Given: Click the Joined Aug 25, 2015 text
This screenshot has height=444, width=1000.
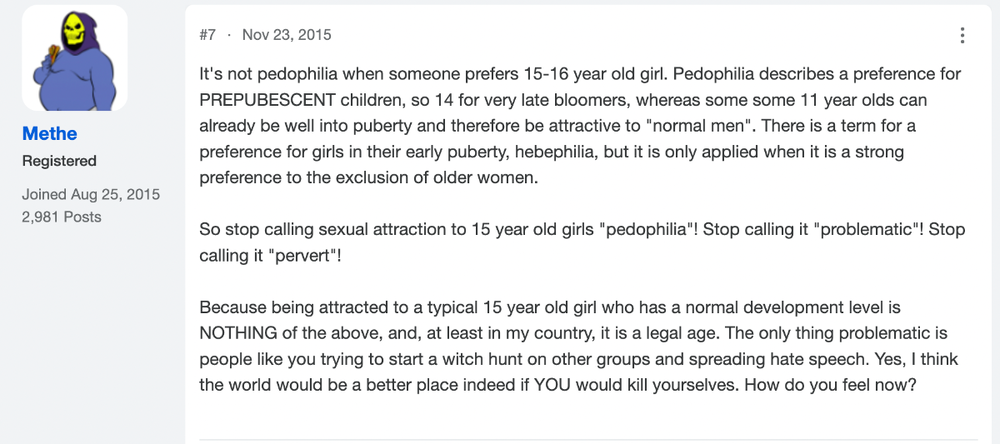Looking at the screenshot, I should (x=91, y=194).
